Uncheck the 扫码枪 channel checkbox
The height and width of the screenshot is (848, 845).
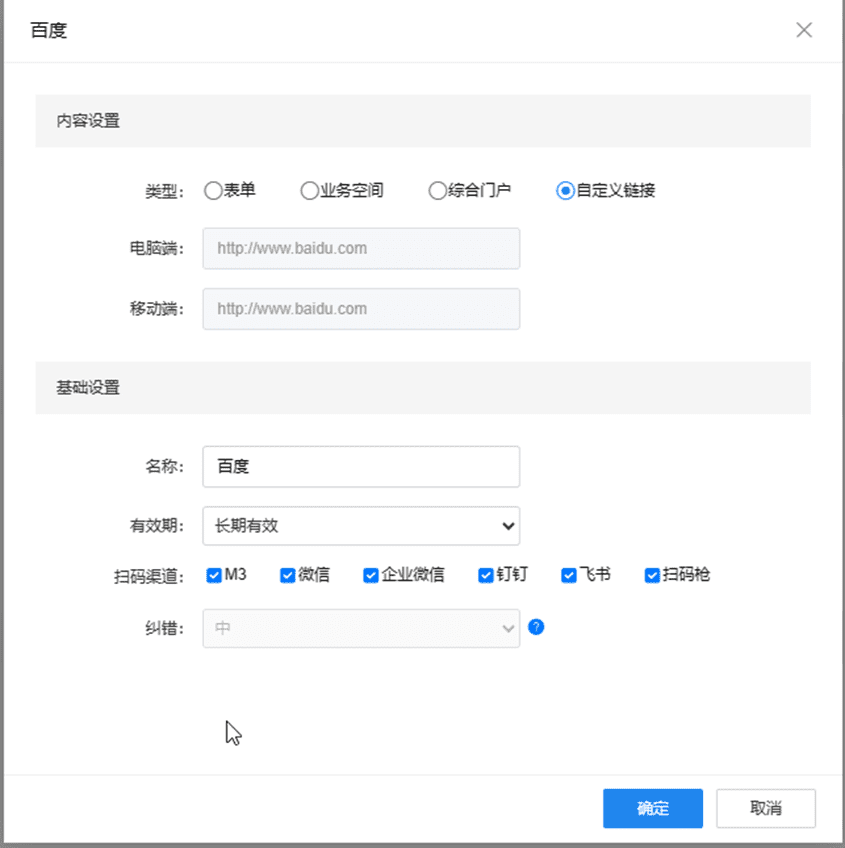click(x=652, y=575)
